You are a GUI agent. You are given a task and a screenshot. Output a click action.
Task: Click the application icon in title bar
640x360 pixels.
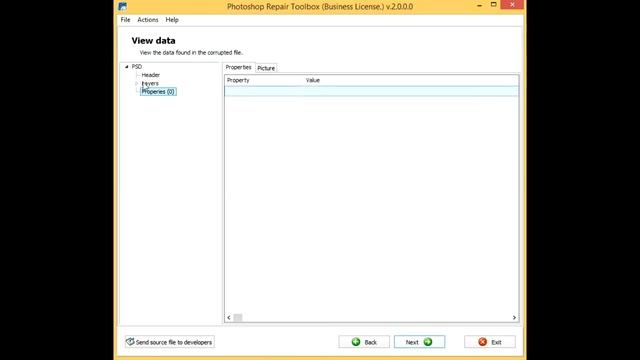coord(122,6)
